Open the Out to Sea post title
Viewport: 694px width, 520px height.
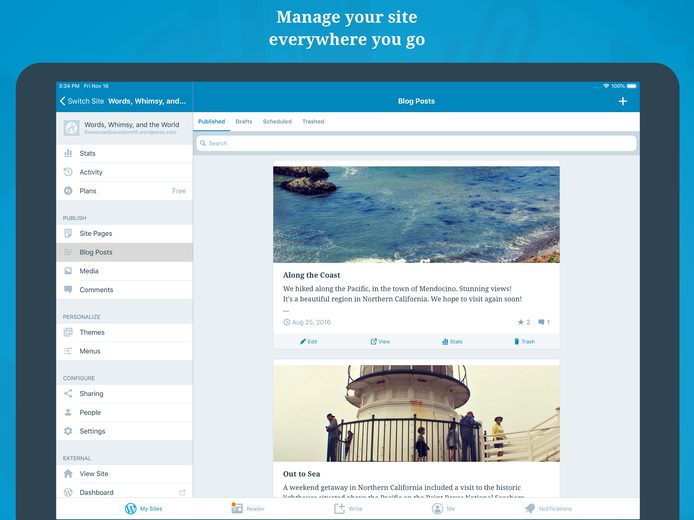[x=301, y=474]
